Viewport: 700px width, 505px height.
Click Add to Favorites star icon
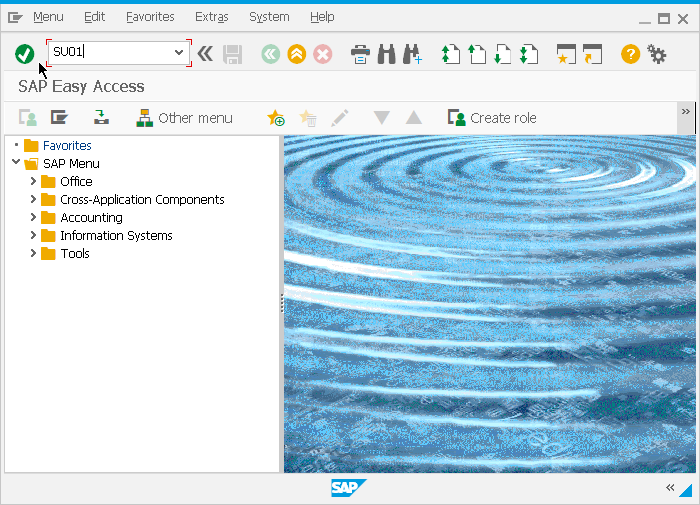[x=276, y=118]
